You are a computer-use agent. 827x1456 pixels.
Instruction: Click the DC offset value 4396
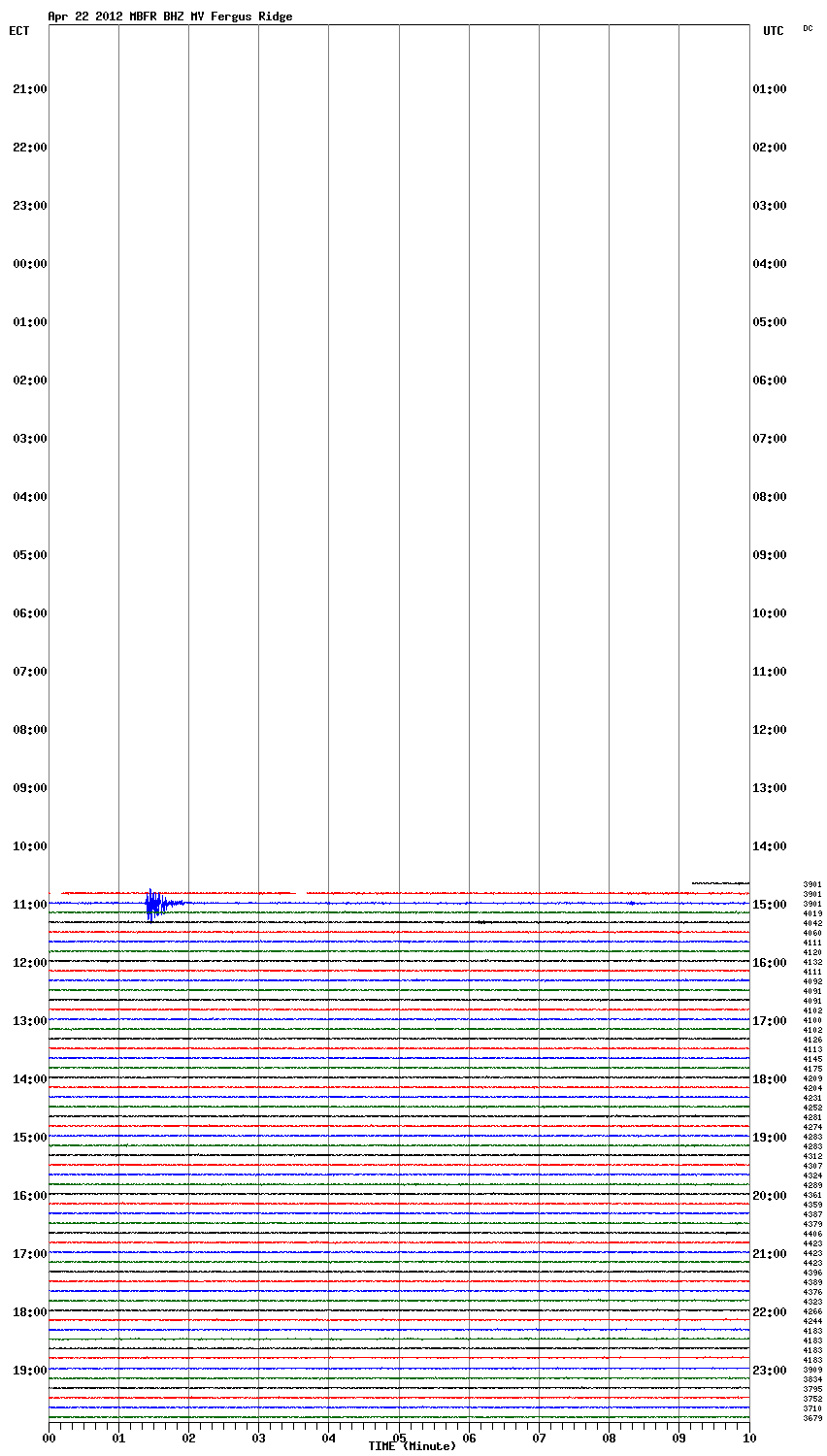tap(812, 1273)
